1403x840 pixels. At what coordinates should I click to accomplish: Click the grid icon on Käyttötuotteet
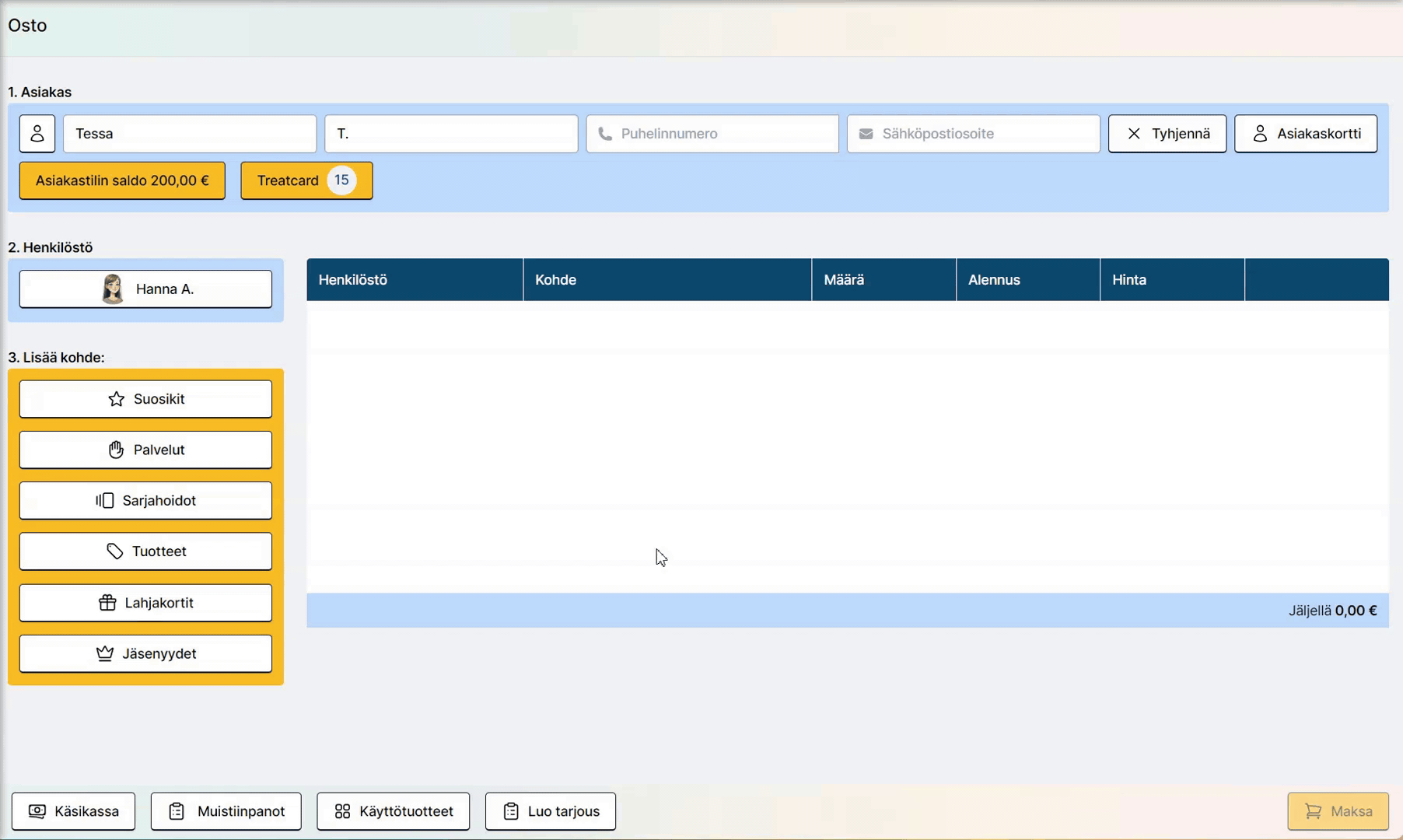coord(342,811)
